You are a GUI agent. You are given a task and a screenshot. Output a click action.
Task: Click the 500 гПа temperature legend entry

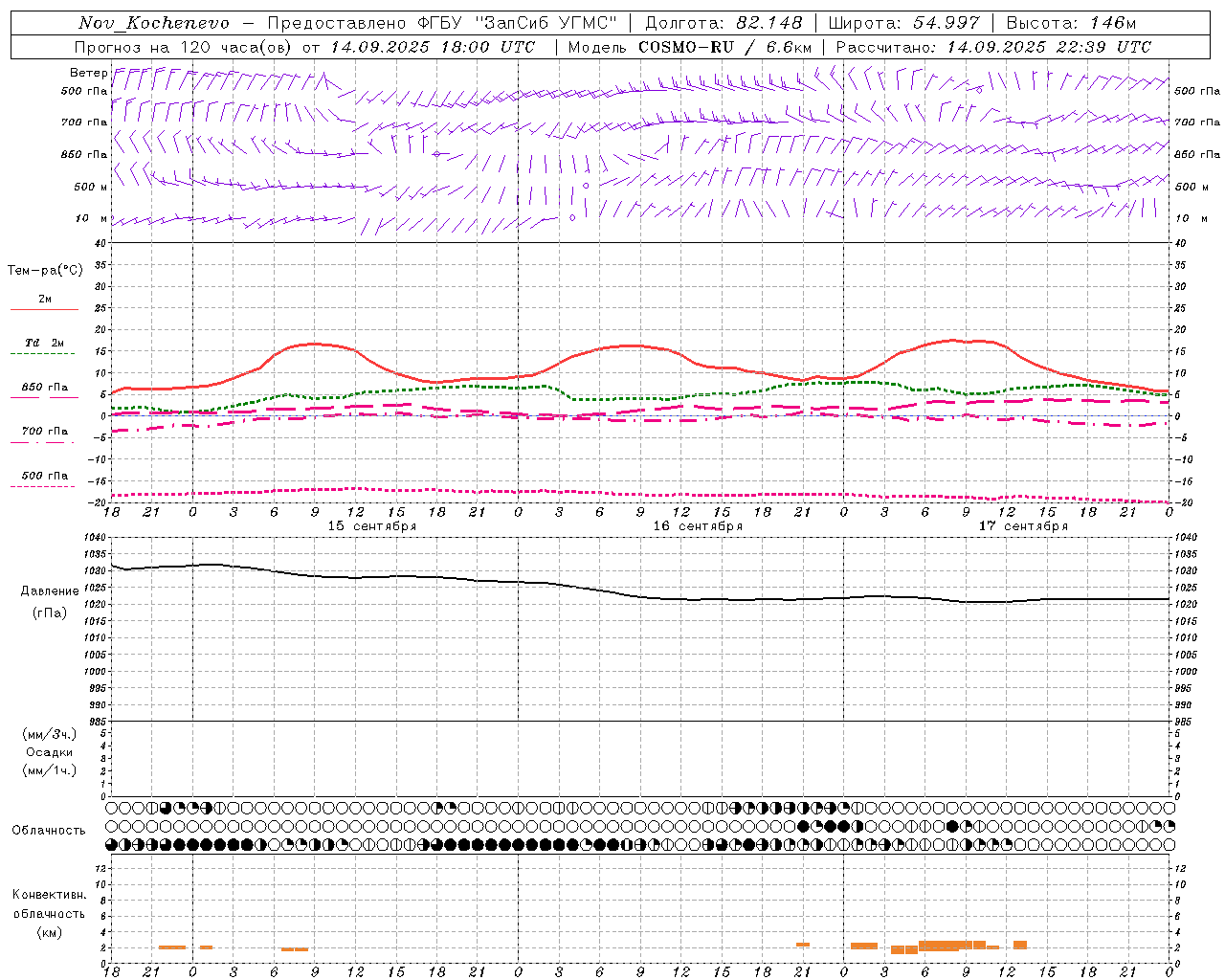(44, 476)
